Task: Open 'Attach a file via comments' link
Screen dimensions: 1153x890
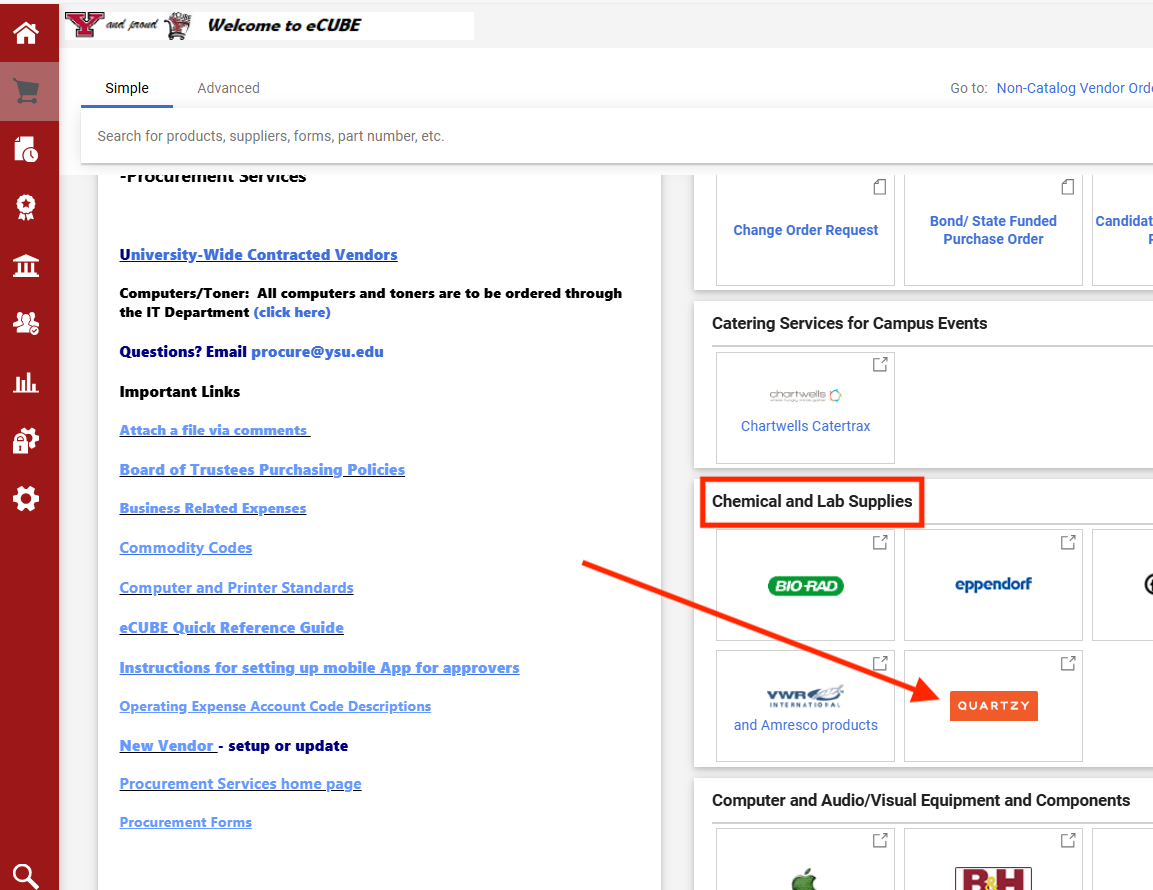Action: coord(214,430)
